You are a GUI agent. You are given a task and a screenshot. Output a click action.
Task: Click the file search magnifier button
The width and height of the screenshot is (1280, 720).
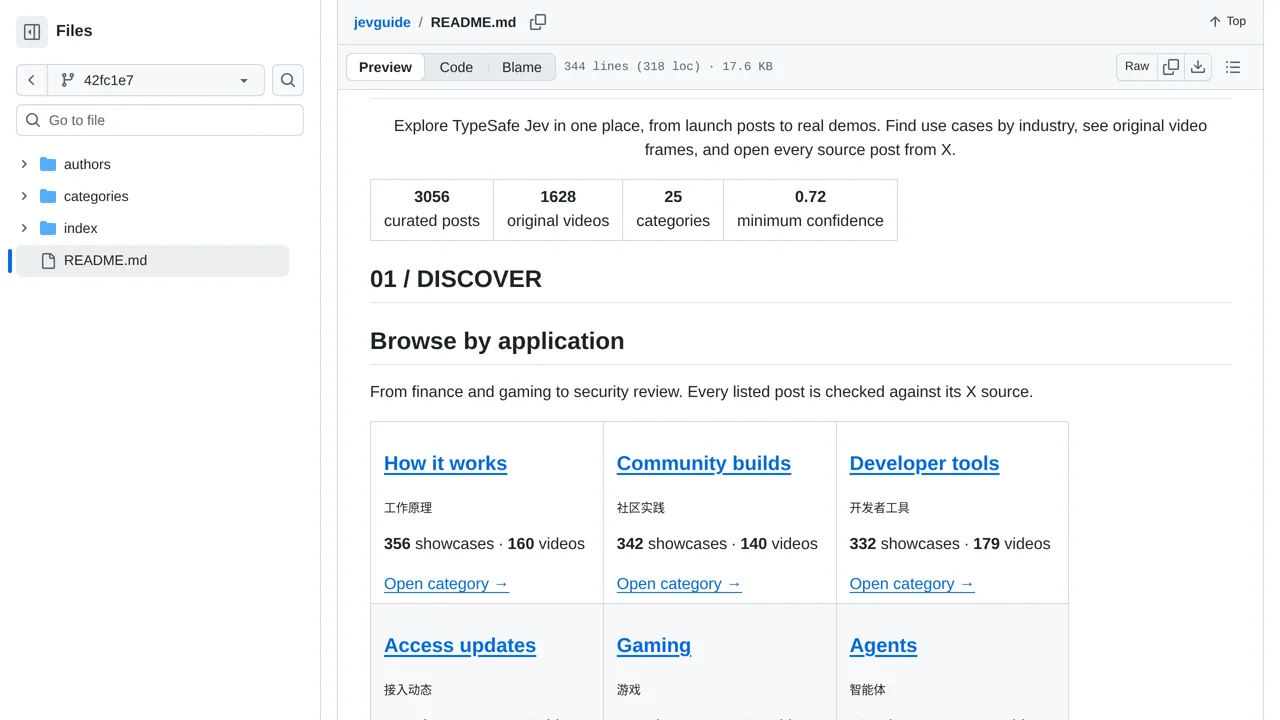[288, 80]
